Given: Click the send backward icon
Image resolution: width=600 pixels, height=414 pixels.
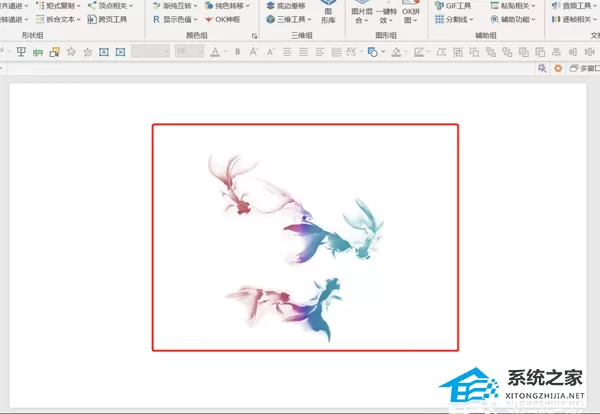Looking at the screenshot, I should coord(507,52).
